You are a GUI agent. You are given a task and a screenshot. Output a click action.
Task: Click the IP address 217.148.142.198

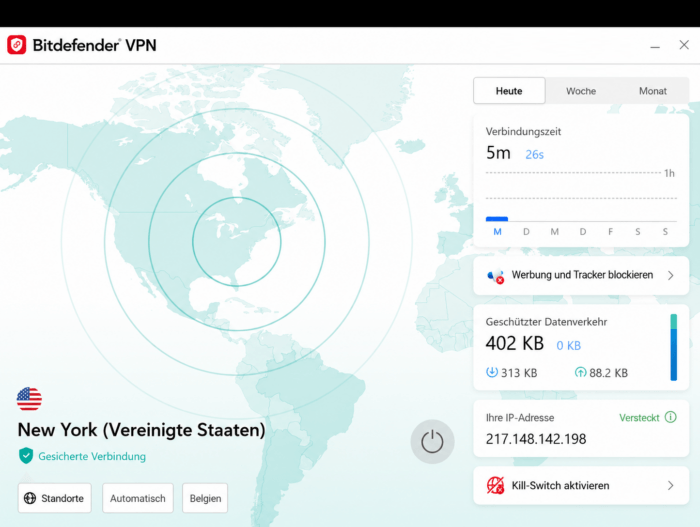tap(536, 439)
